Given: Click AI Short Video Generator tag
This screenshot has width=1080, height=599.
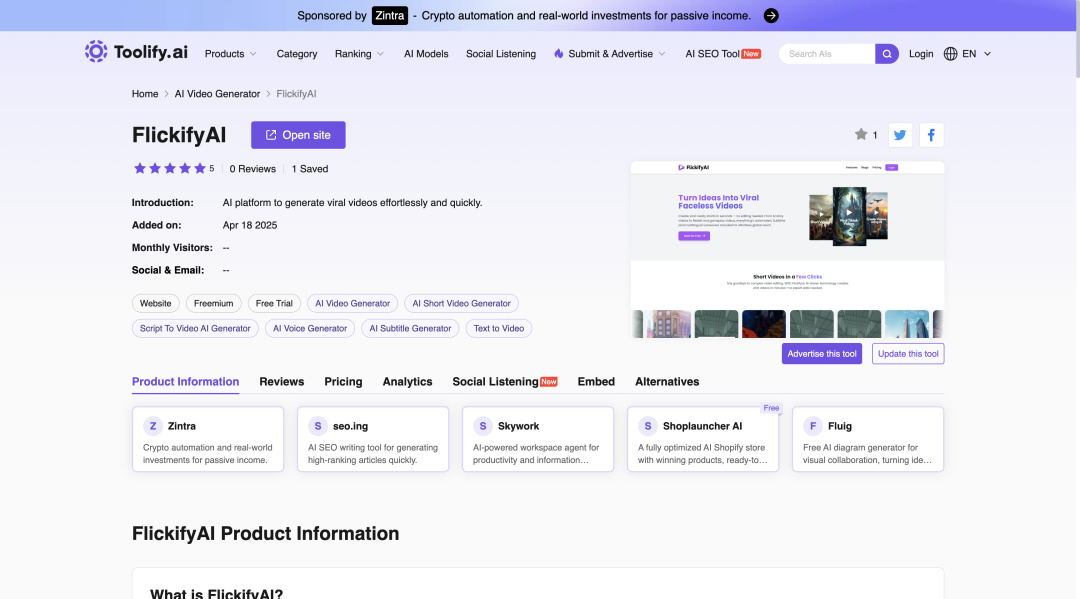Looking at the screenshot, I should 461,304.
